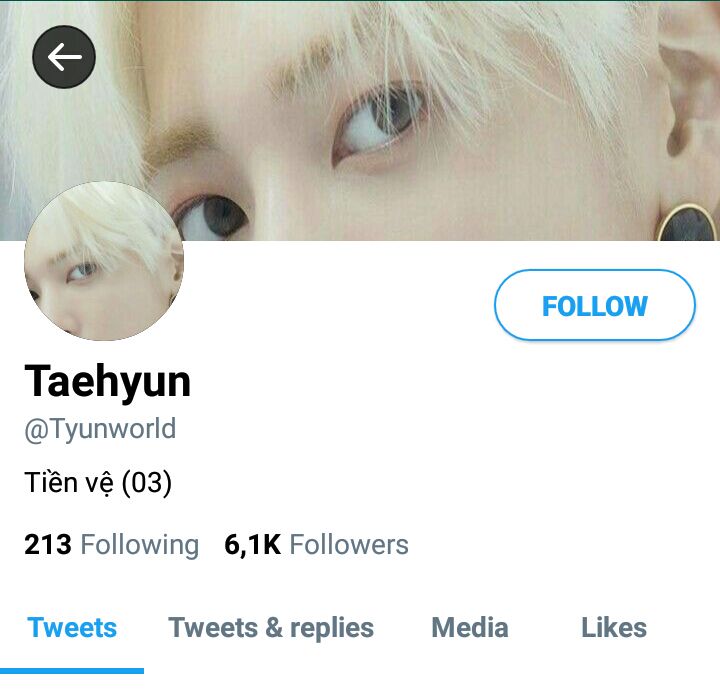This screenshot has height=690, width=720.
Task: Go back using the arrow icon
Action: tap(64, 56)
